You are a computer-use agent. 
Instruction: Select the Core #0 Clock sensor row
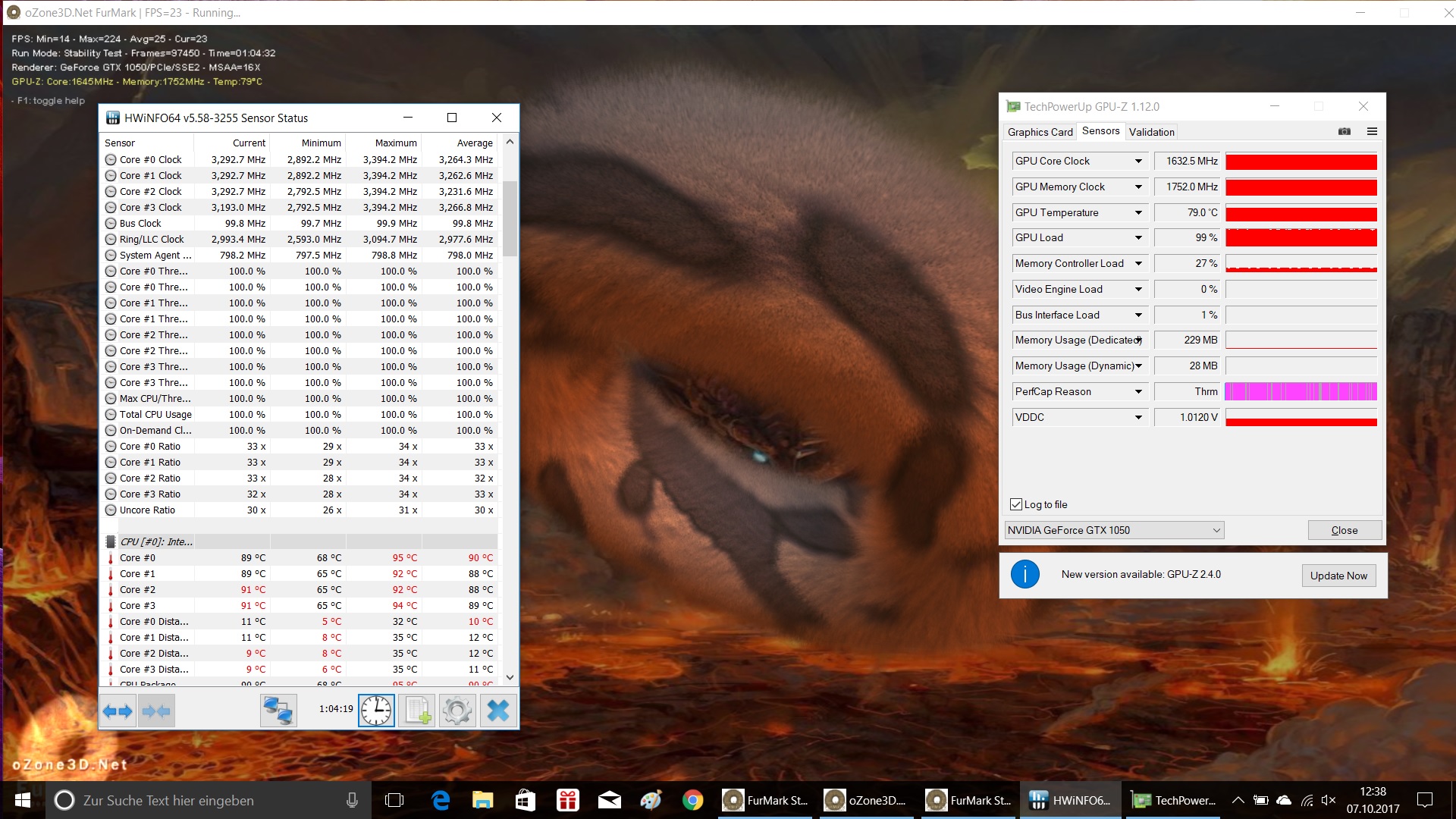point(300,159)
